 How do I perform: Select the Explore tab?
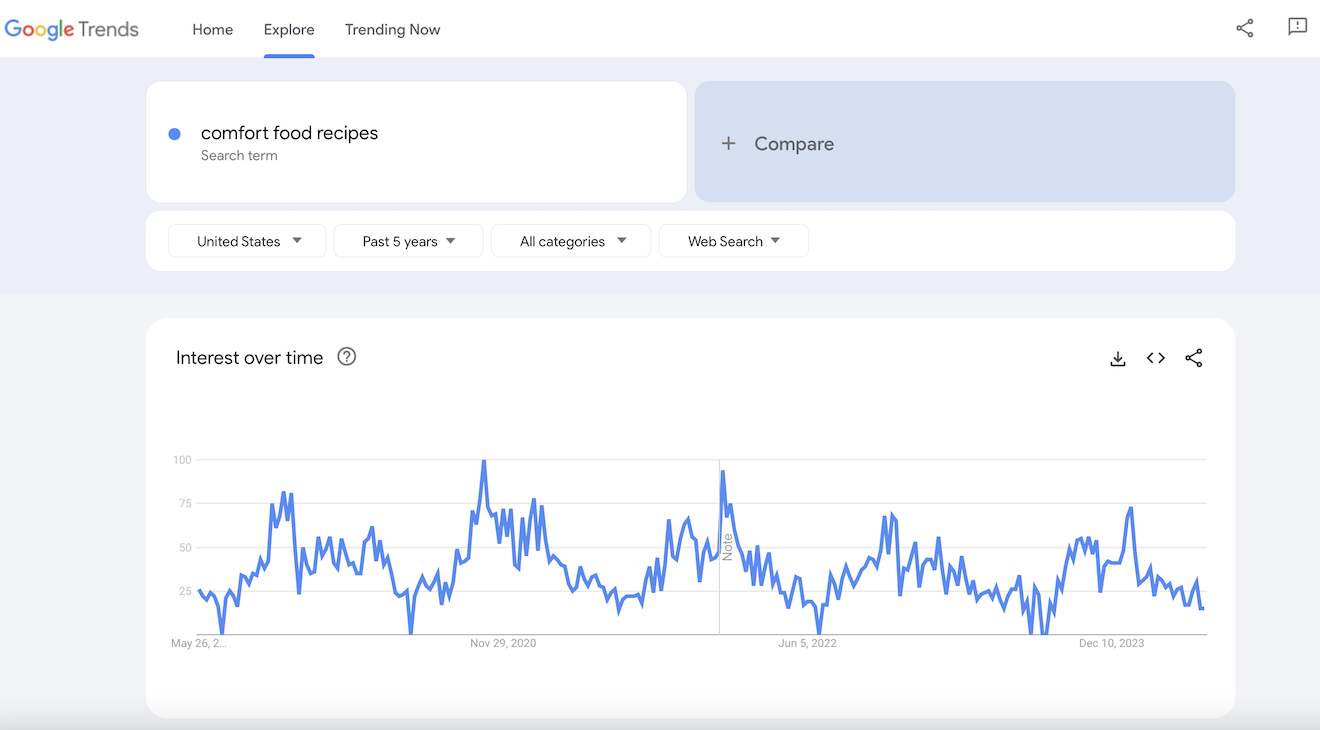click(x=289, y=29)
